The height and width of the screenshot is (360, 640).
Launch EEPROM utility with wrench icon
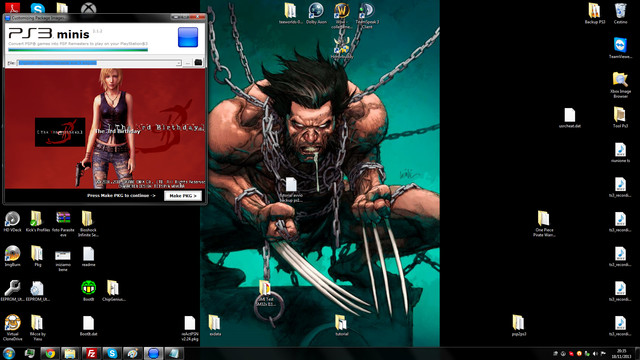tap(12, 291)
